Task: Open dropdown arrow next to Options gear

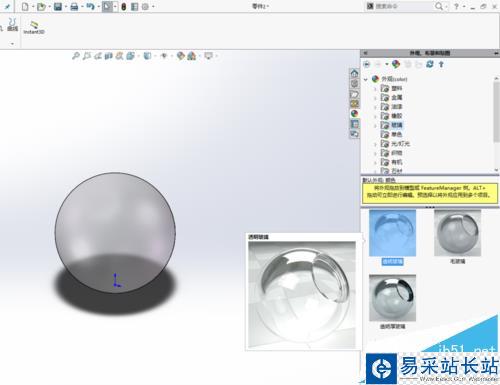Action: coord(153,7)
